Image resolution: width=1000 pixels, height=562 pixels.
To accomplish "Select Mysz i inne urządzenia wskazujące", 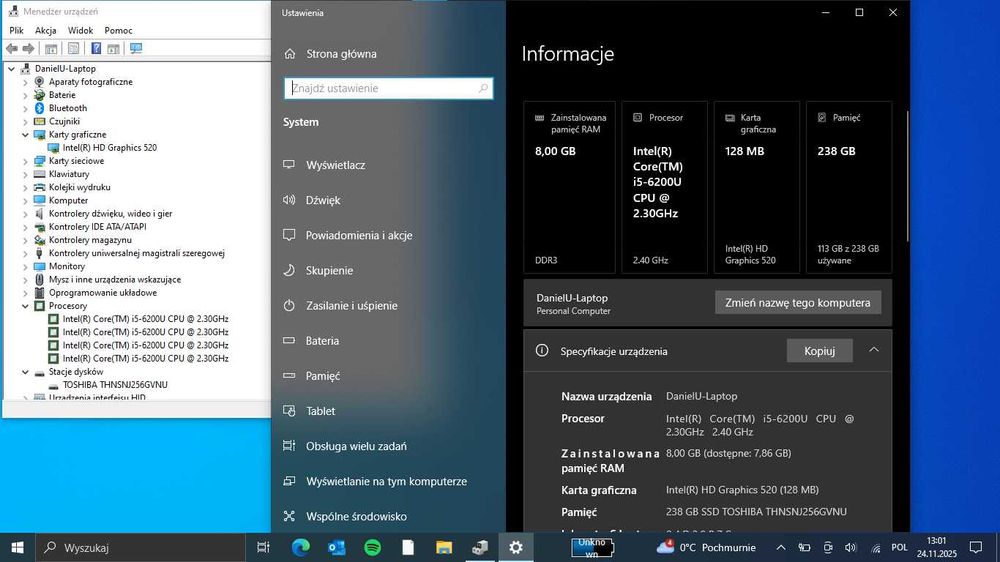I will pos(115,279).
